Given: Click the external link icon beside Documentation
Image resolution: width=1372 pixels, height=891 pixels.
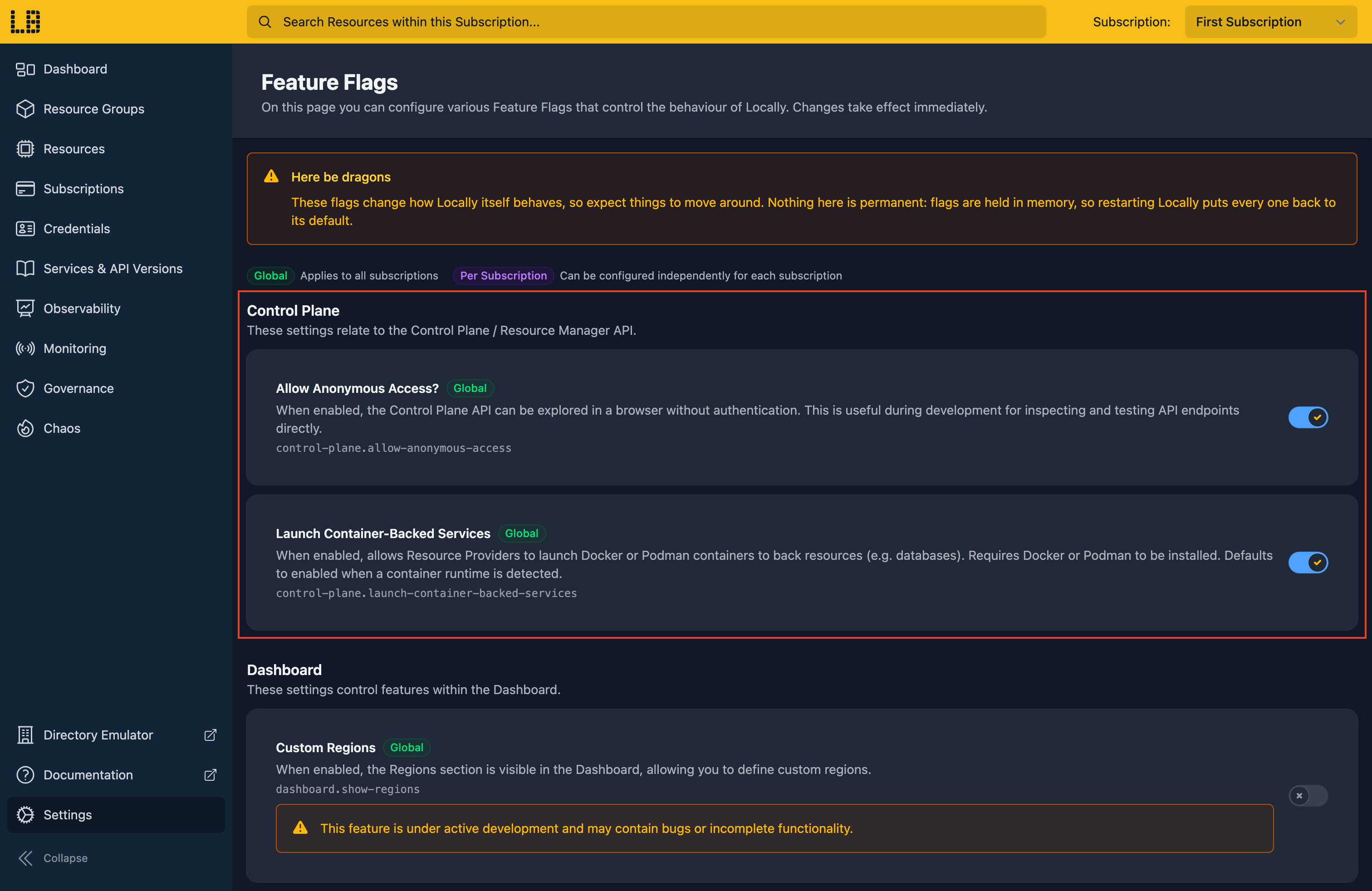Looking at the screenshot, I should (x=211, y=774).
